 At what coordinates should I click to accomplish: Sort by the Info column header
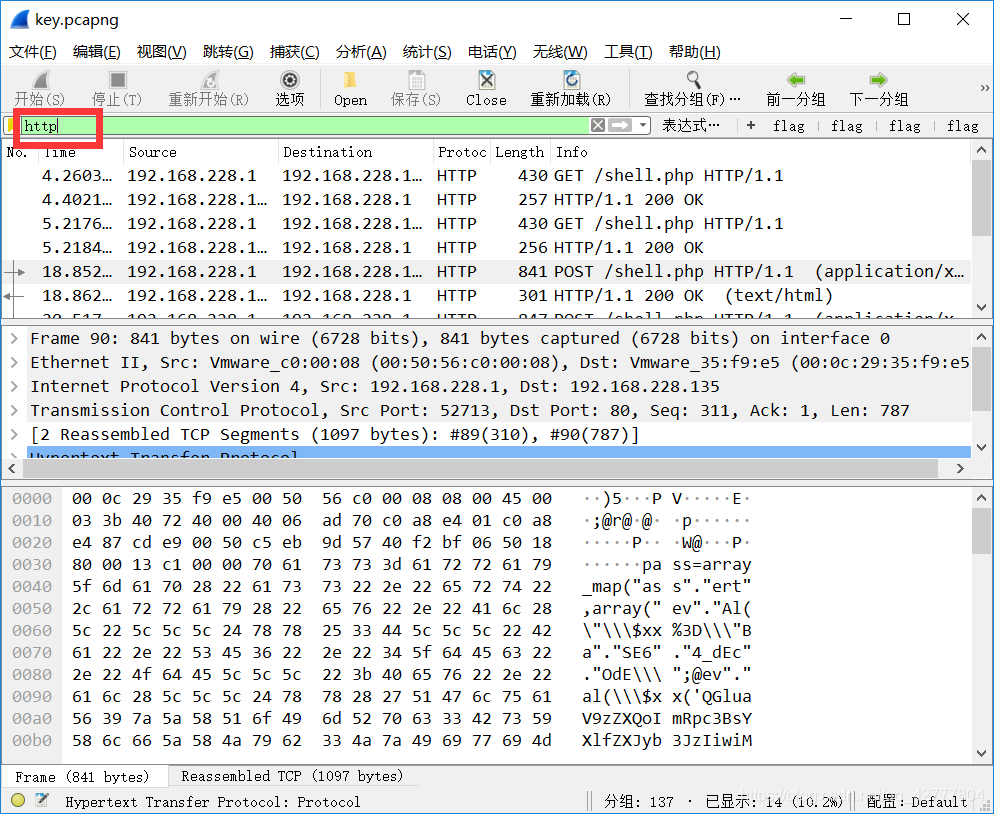761,152
